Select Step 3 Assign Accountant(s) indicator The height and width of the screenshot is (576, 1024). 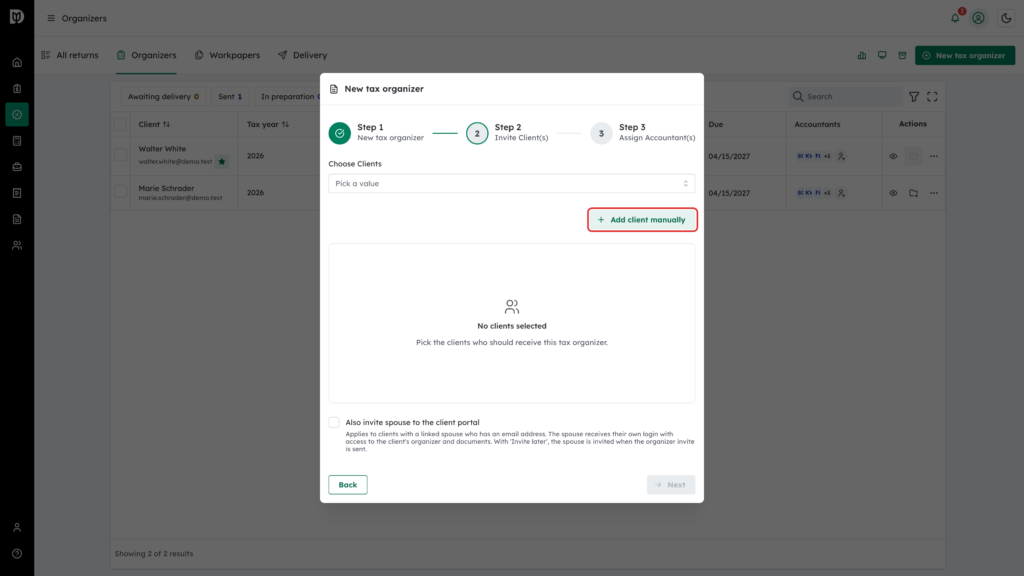tap(643, 133)
